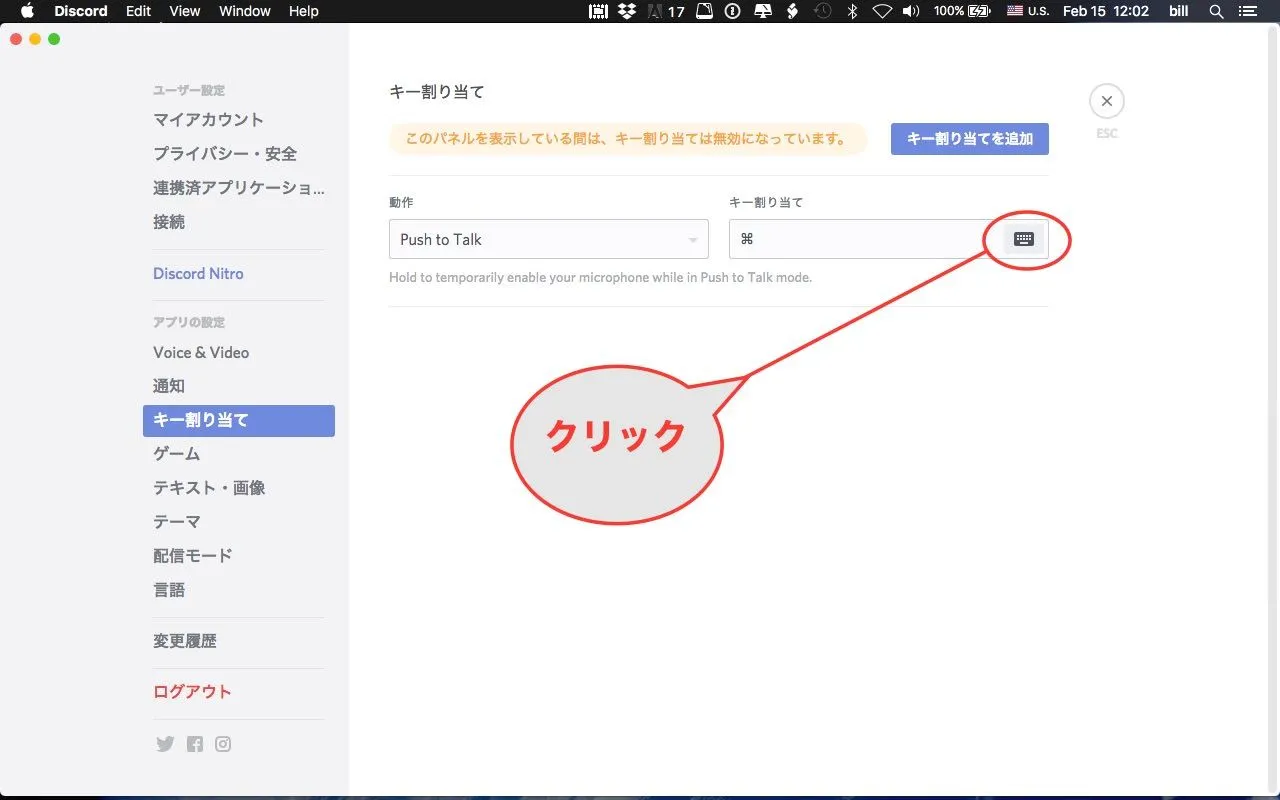
Task: Click the Wi-Fi icon in menu bar
Action: point(882,11)
